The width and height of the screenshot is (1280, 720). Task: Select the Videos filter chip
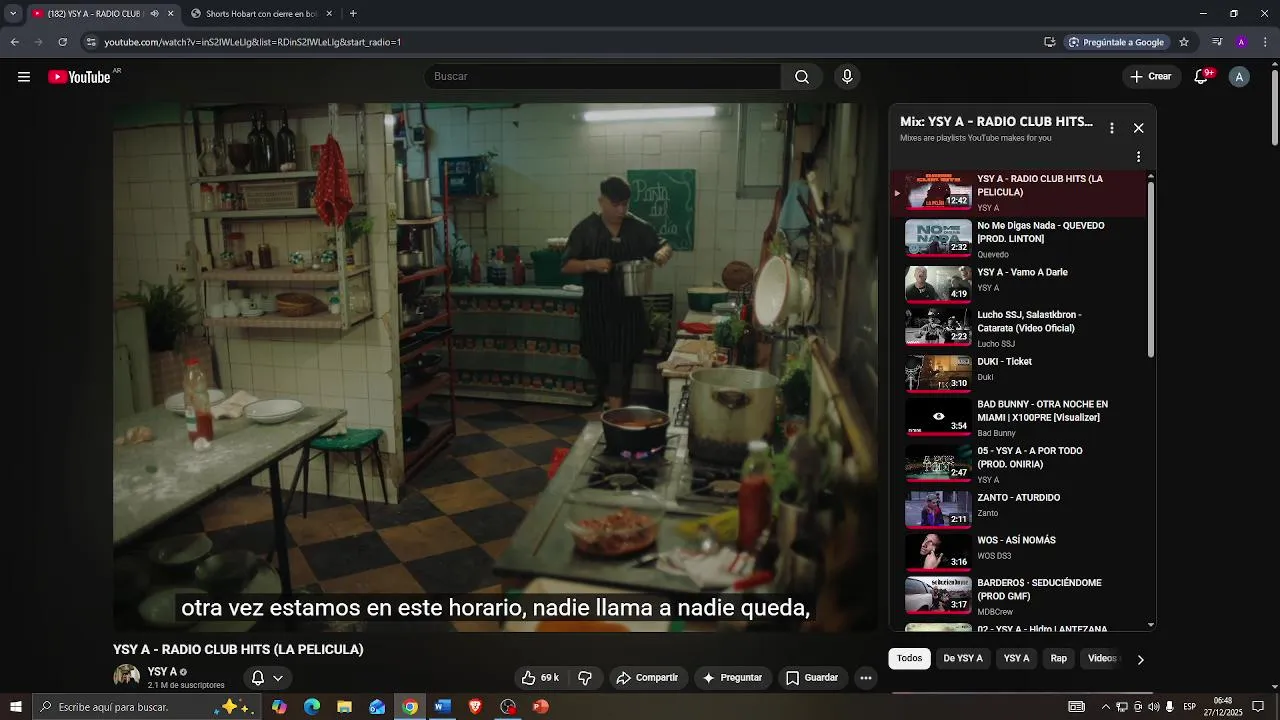[x=1101, y=659]
